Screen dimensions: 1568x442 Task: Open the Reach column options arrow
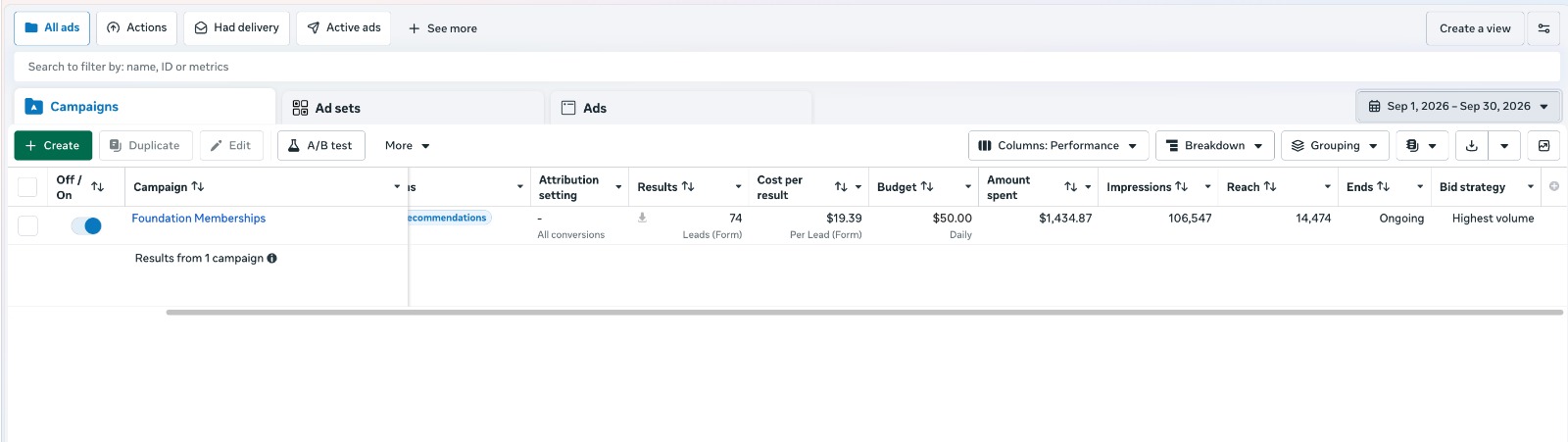click(1328, 186)
